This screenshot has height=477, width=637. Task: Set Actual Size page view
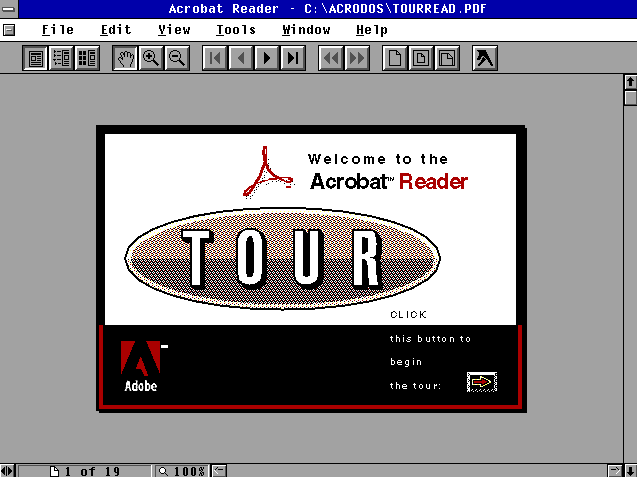395,58
